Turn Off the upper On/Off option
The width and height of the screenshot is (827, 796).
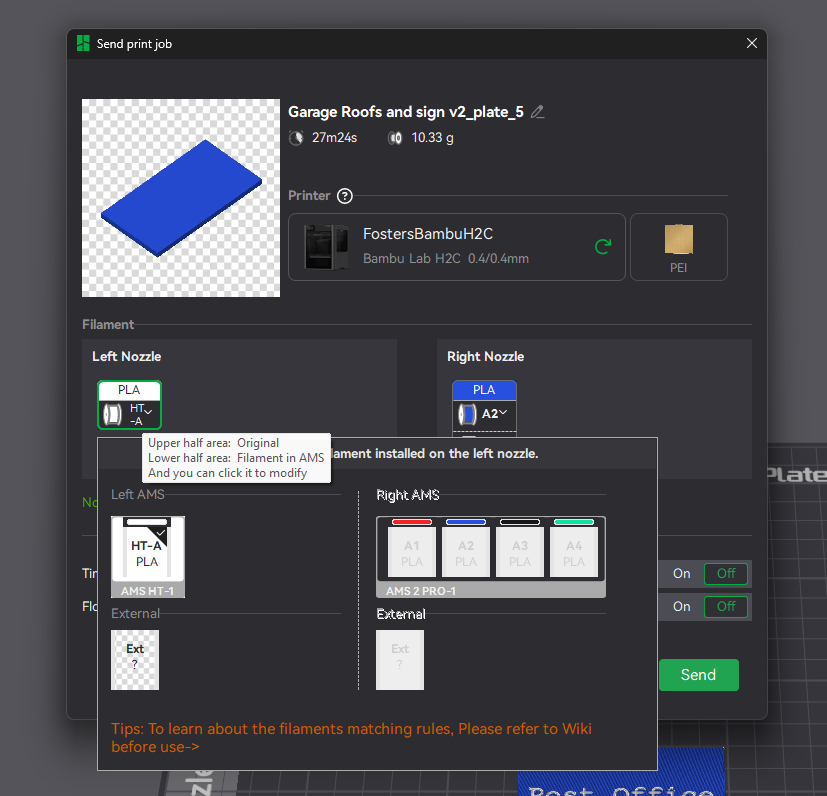point(726,573)
